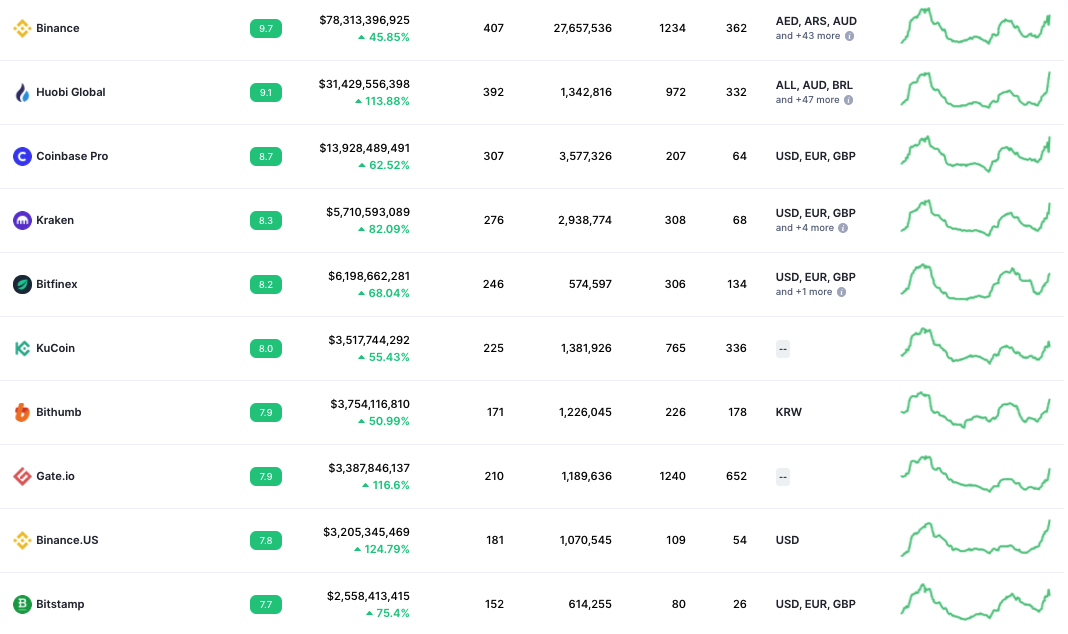Click the Gate.io logo icon

pos(22,476)
